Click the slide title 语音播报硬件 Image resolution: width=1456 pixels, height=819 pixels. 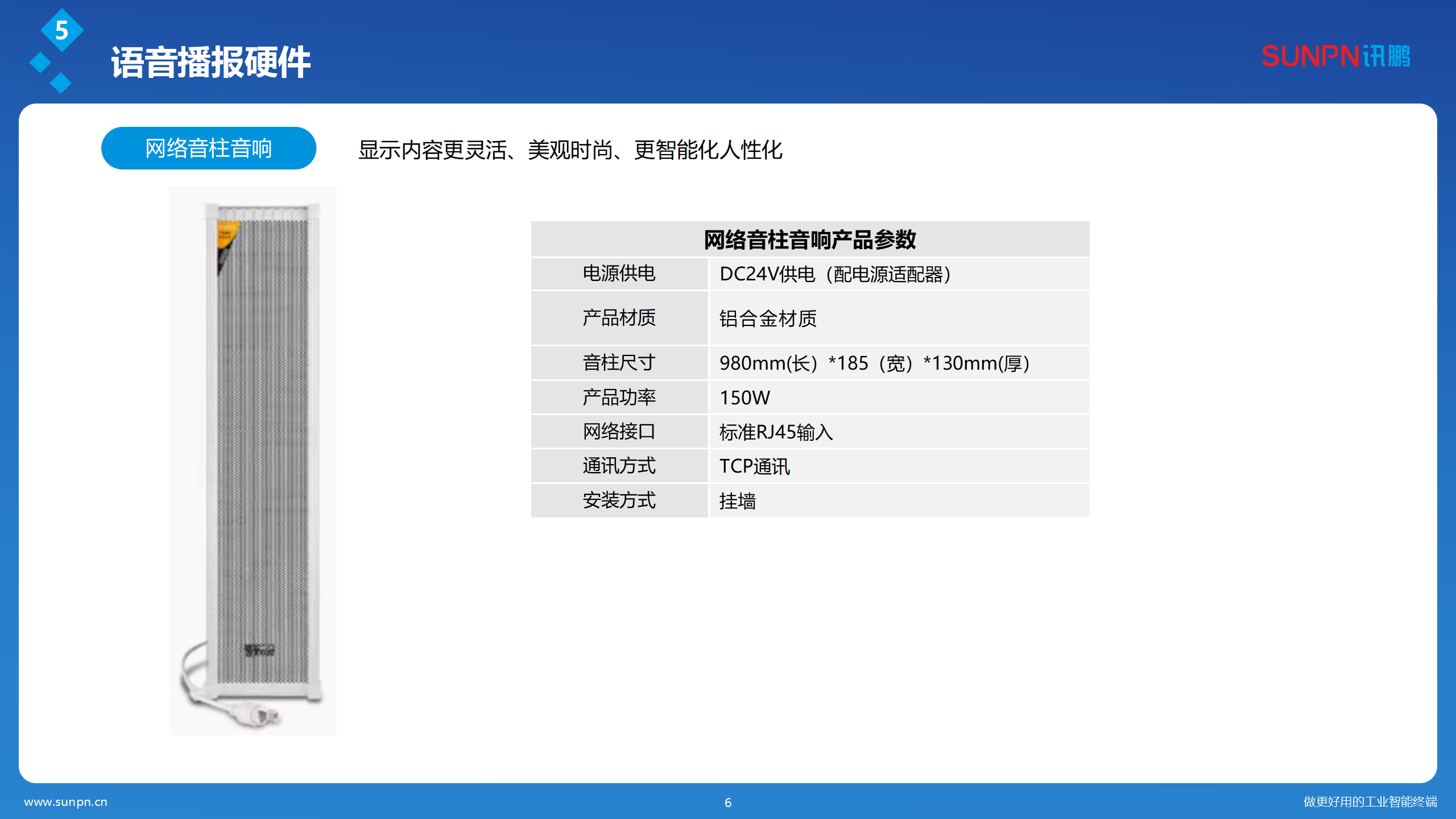pyautogui.click(x=210, y=63)
